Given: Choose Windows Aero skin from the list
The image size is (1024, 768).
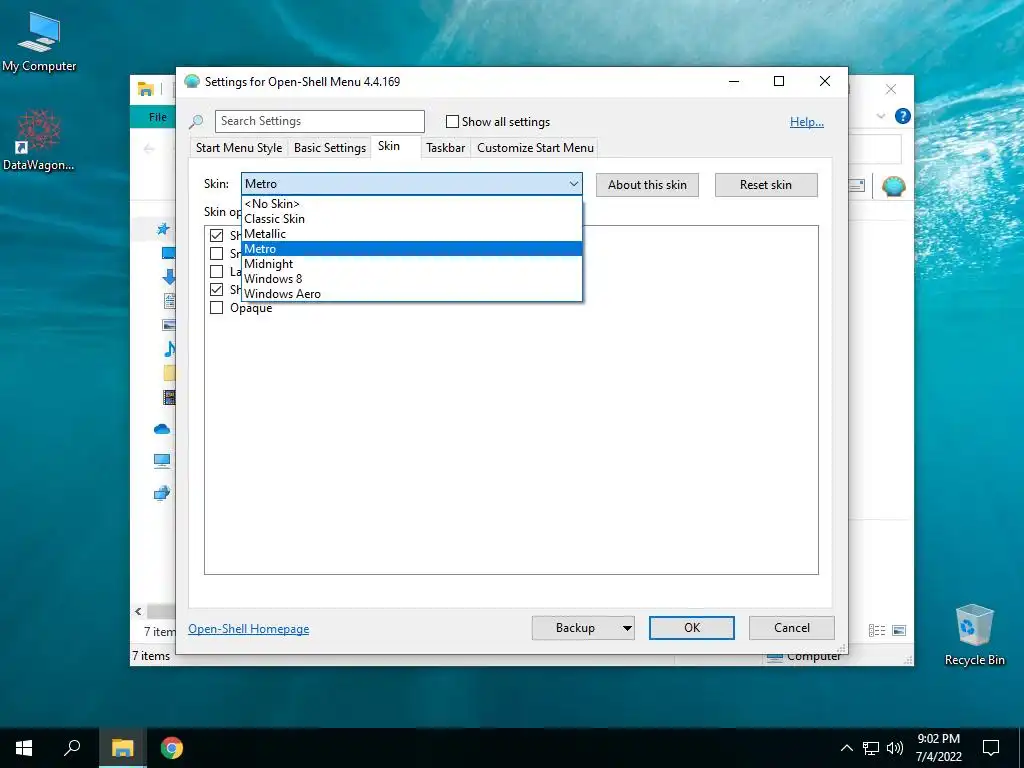Looking at the screenshot, I should pyautogui.click(x=411, y=294).
